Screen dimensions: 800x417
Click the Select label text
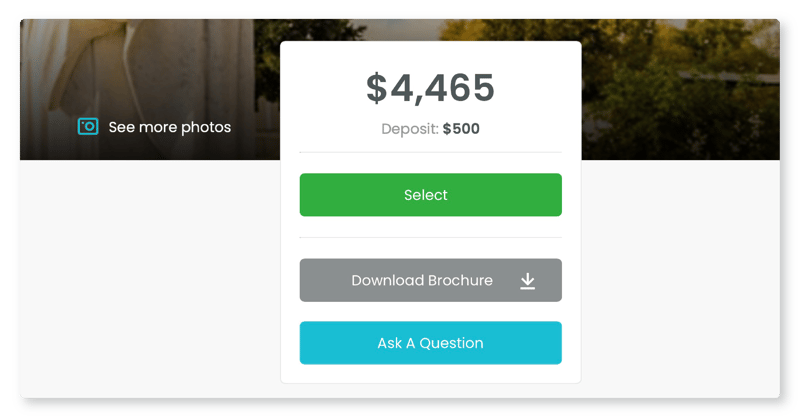coord(426,194)
